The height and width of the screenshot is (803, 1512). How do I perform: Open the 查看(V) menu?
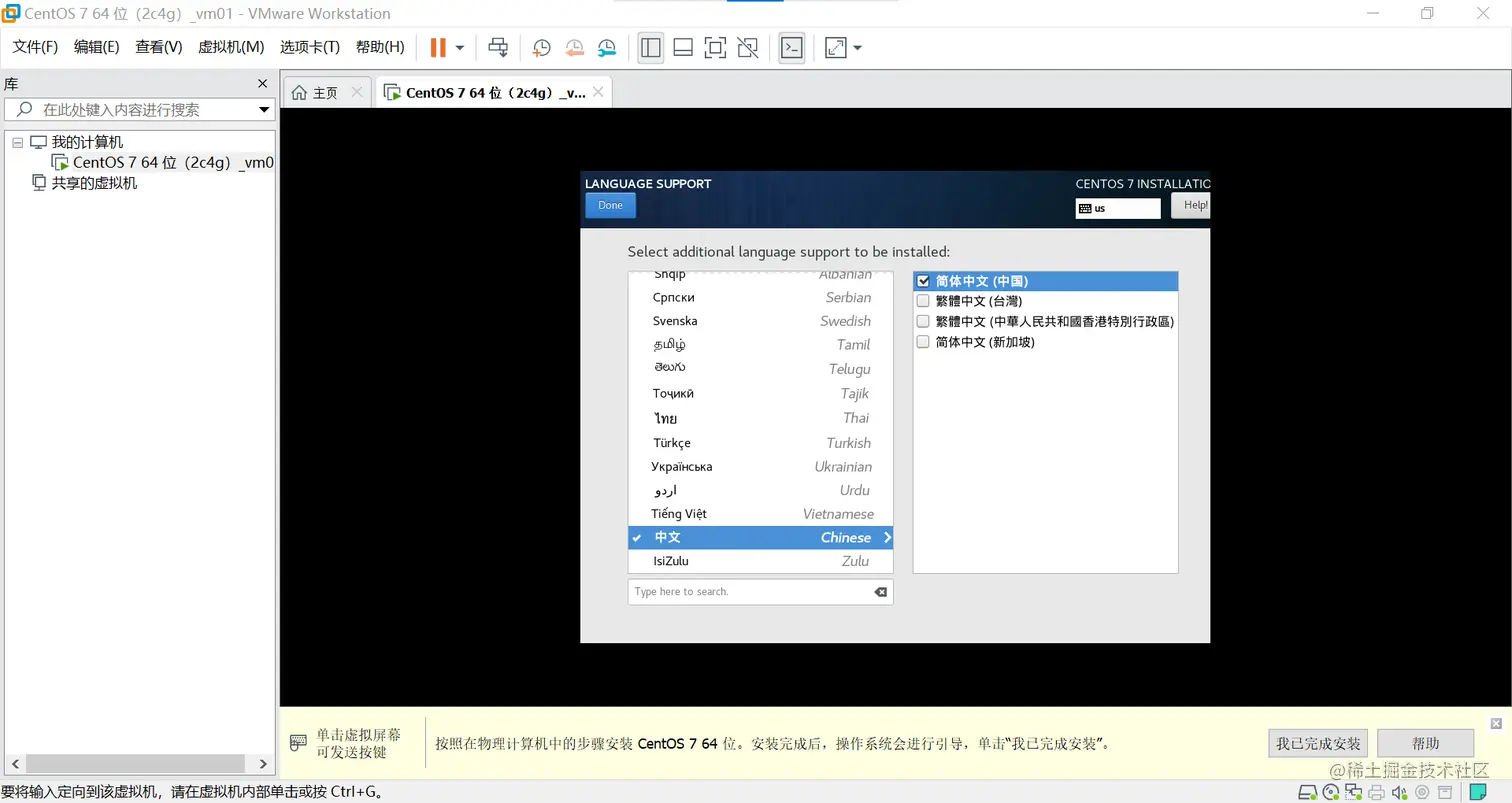pos(159,47)
